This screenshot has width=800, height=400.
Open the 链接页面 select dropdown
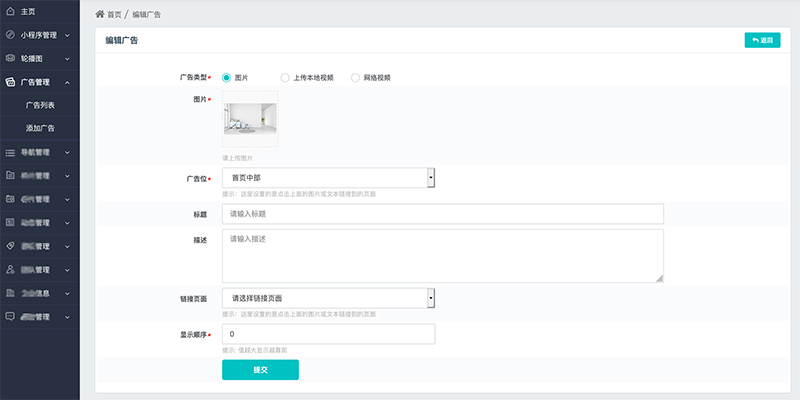click(x=327, y=298)
